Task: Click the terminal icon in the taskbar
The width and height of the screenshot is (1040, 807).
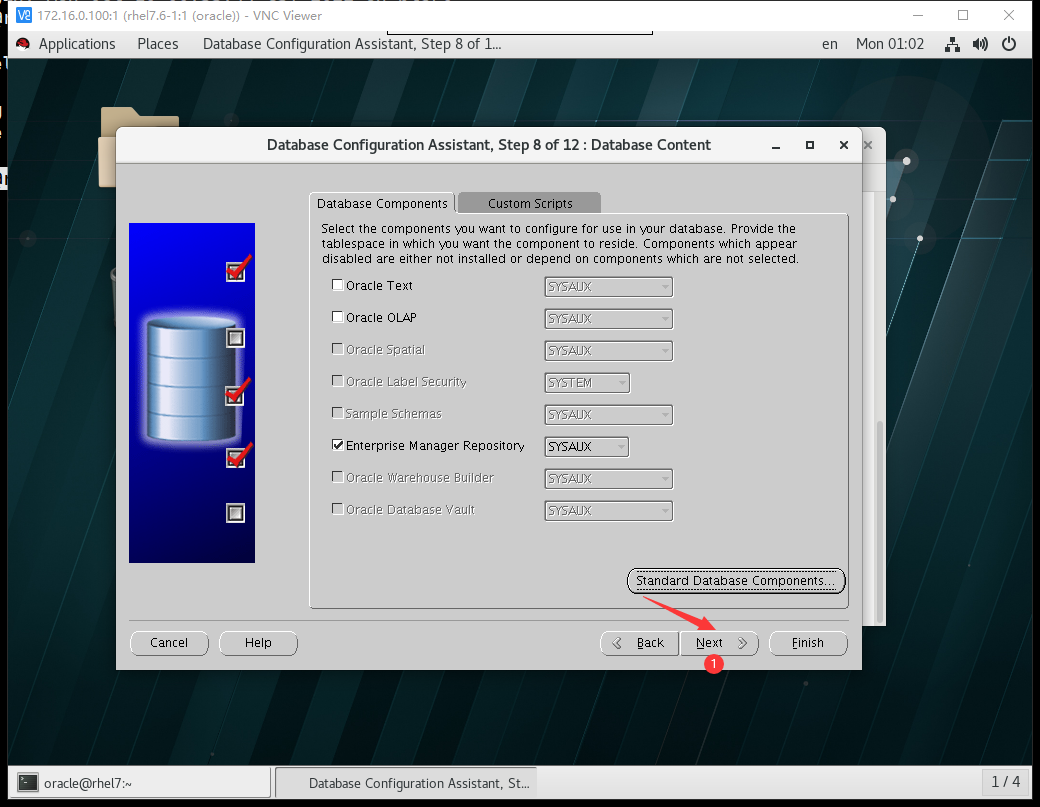Action: point(27,783)
